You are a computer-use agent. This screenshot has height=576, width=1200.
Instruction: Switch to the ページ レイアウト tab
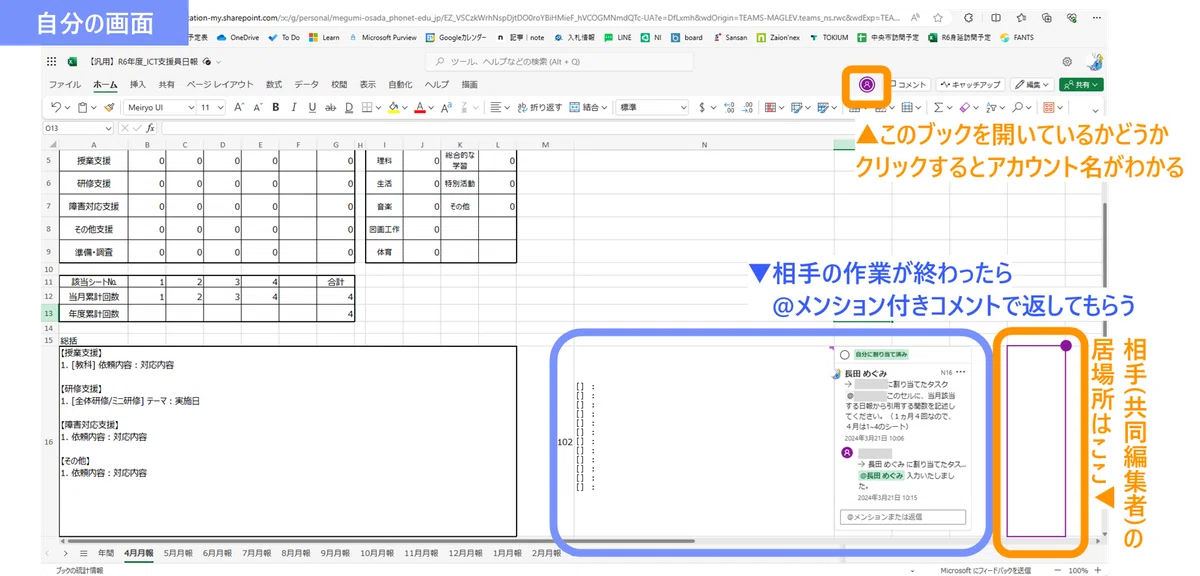(220, 85)
